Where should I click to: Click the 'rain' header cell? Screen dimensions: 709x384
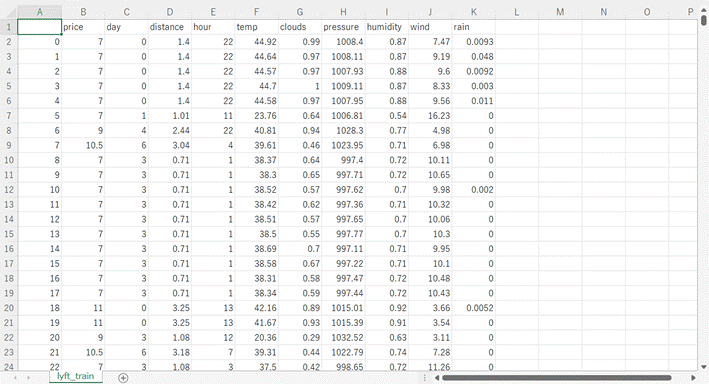point(474,27)
